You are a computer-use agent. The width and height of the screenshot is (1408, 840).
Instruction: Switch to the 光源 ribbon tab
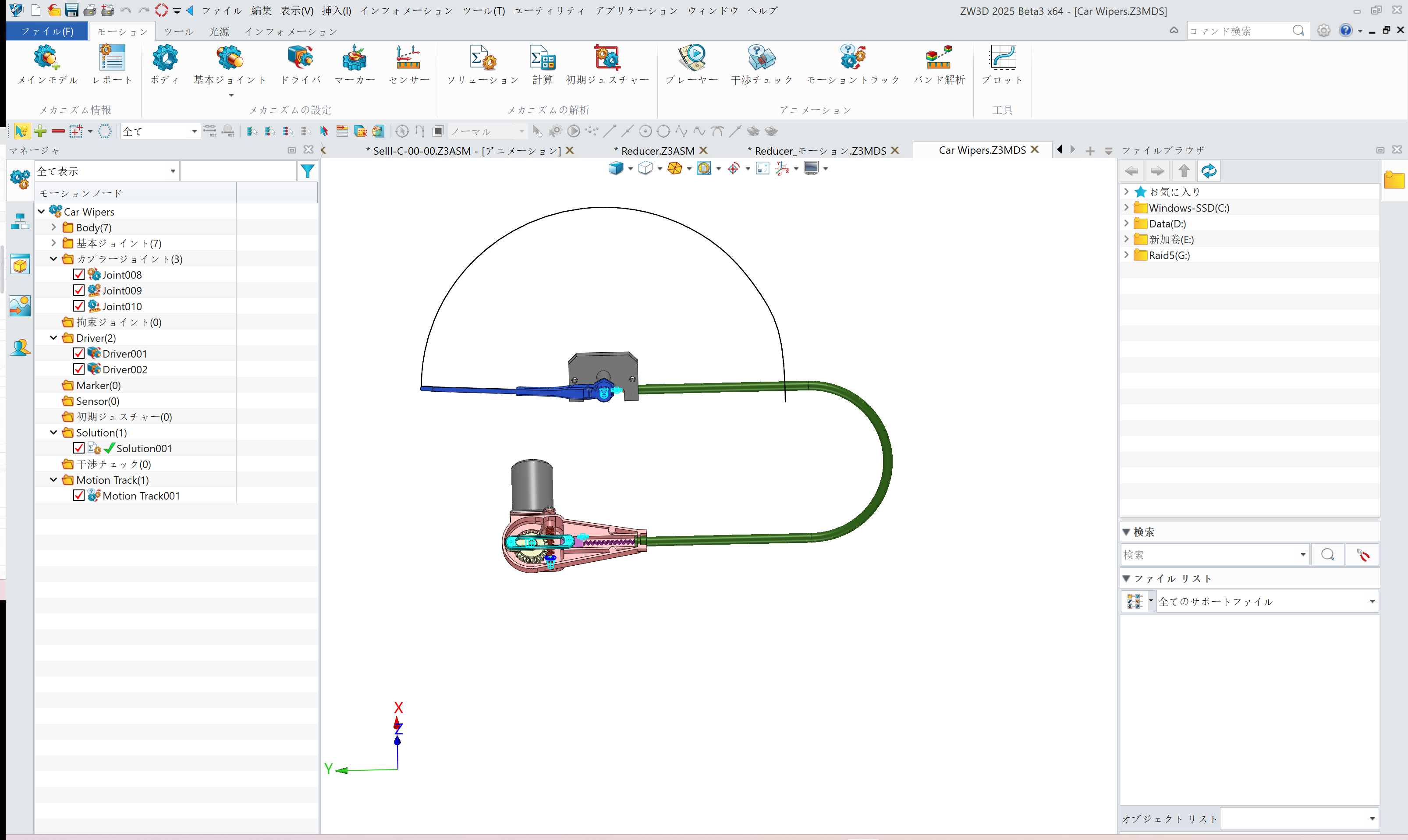(219, 32)
